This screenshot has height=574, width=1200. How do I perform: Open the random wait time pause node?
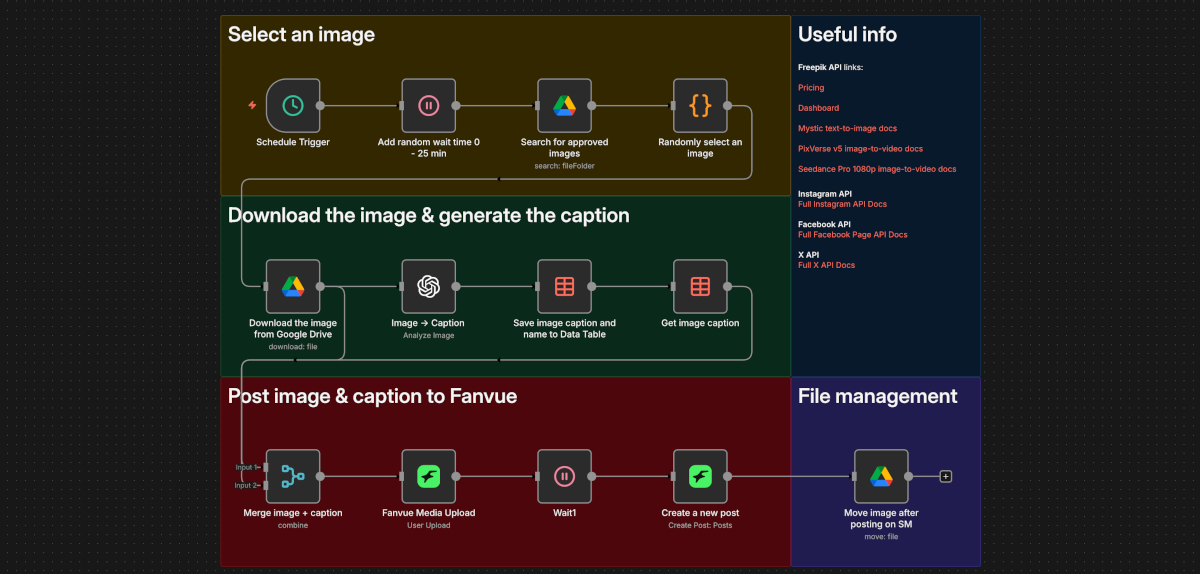(428, 105)
